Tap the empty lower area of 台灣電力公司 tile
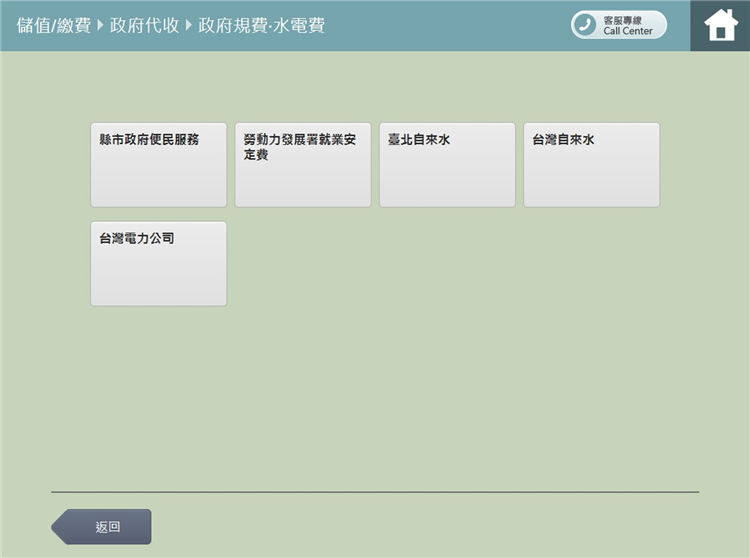 pos(159,277)
